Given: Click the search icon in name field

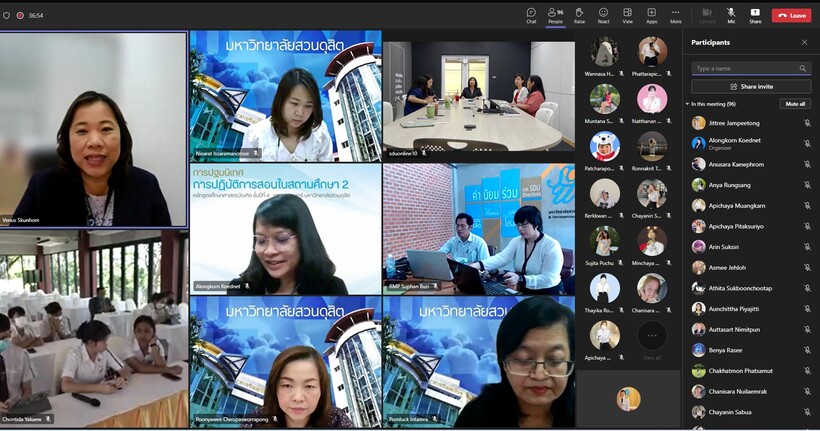Looking at the screenshot, I should pos(802,69).
